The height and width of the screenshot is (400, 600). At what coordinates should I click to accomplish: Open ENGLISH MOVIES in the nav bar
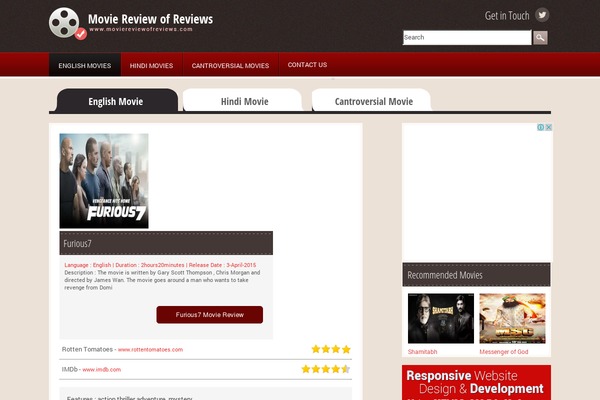tap(85, 65)
